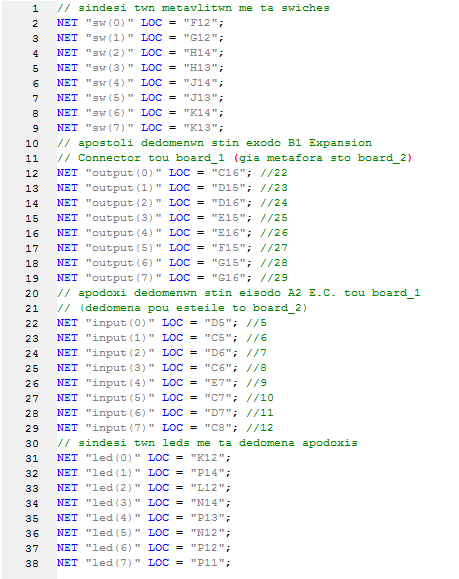The width and height of the screenshot is (459, 579).
Task: Click the LOC keyword on the sw(5) line
Action: click(151, 98)
